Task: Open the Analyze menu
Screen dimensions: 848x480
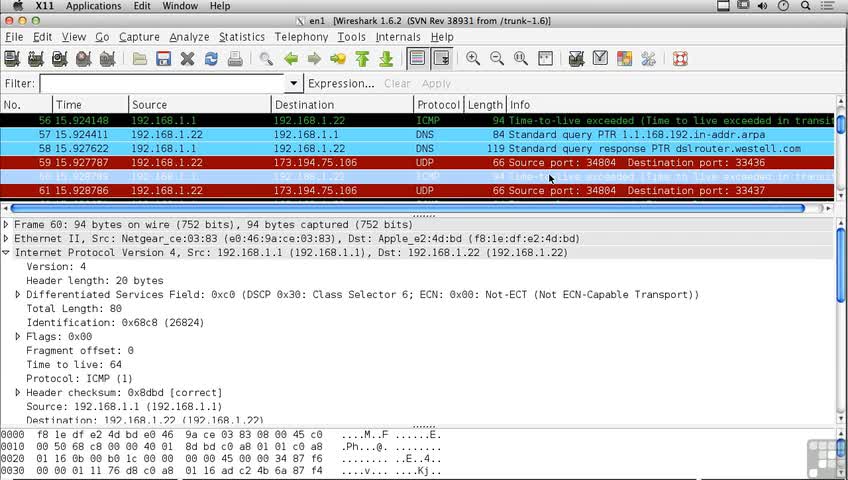Action: click(x=189, y=37)
